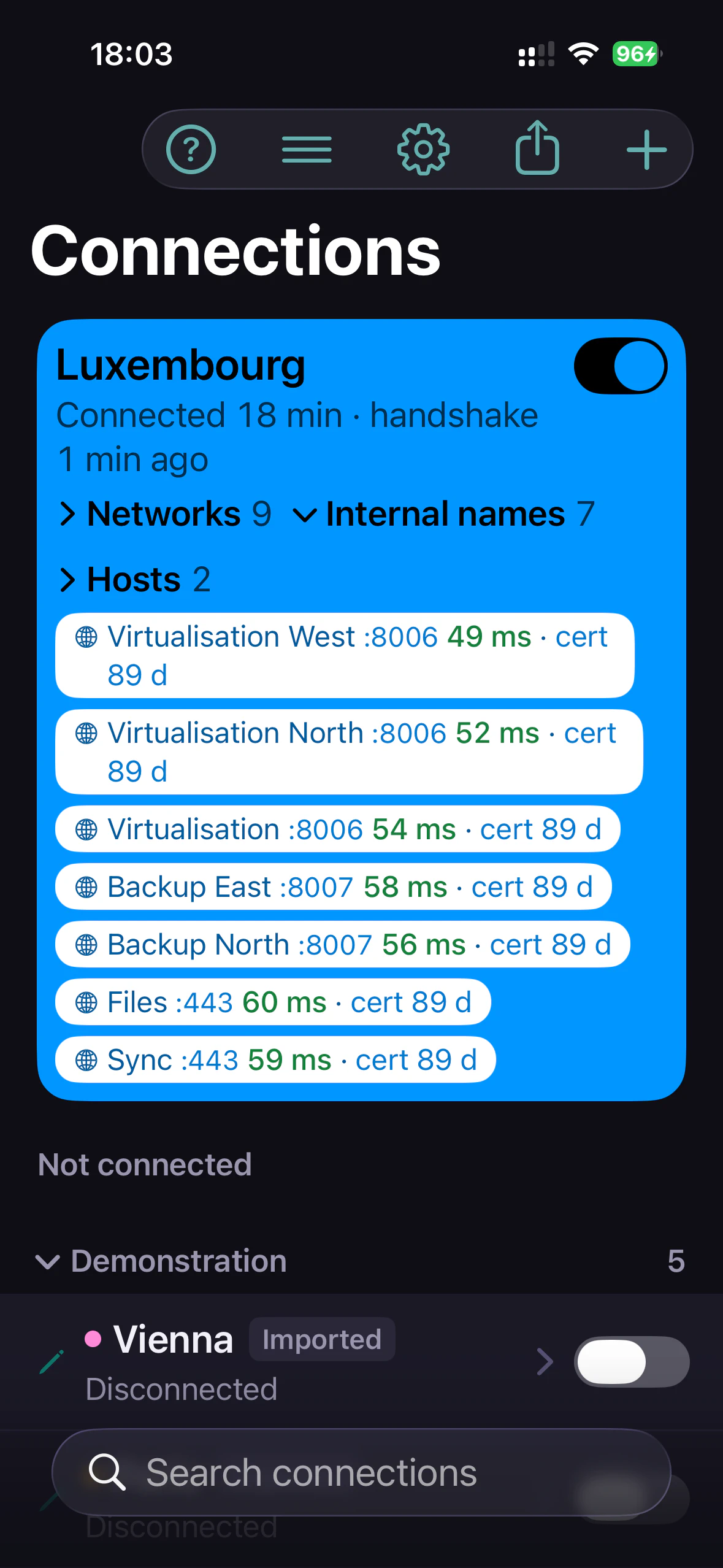This screenshot has height=1568, width=723.
Task: Tap the Vienna connection name
Action: coord(173,1339)
